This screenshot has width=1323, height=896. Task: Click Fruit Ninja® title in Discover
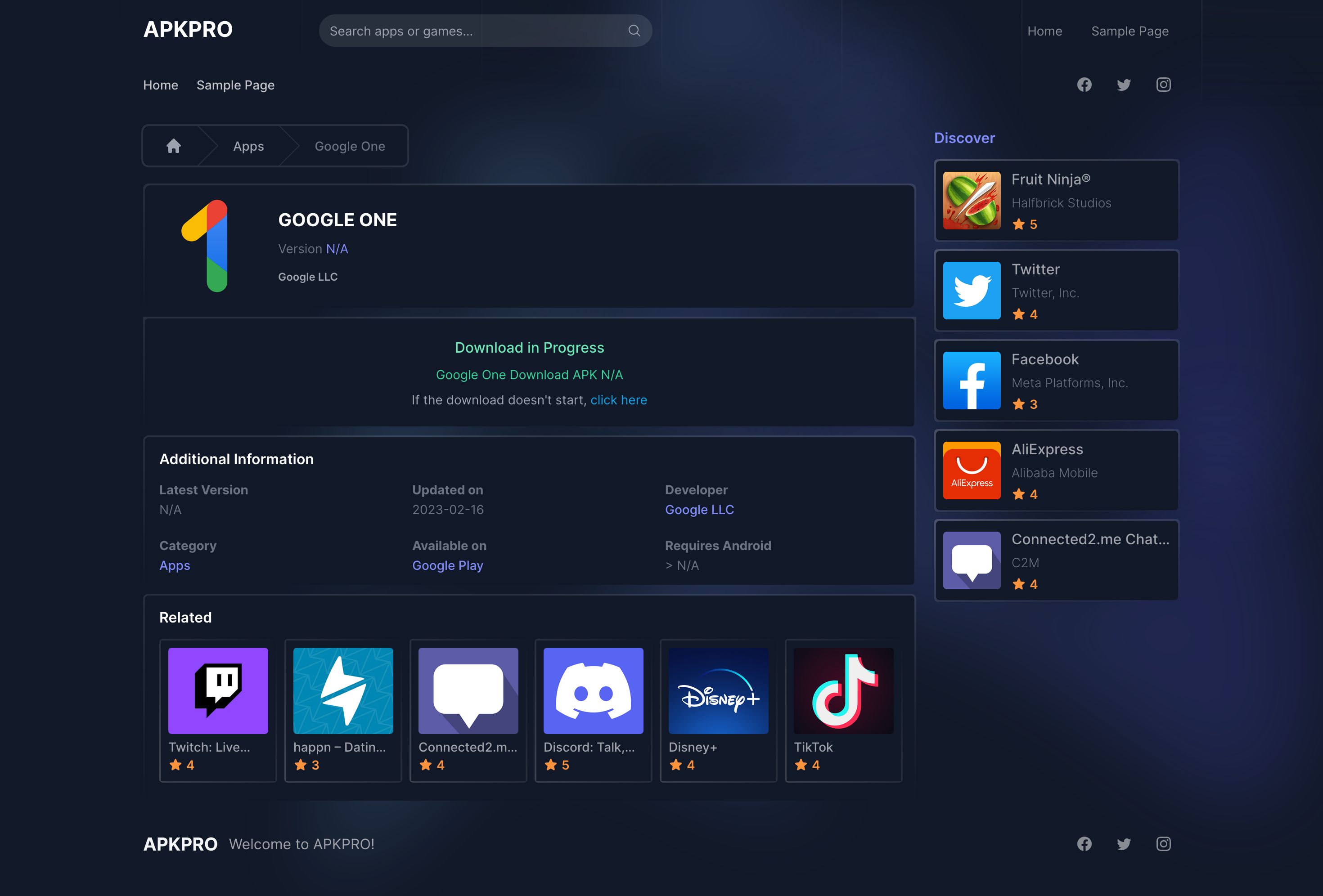pos(1051,179)
